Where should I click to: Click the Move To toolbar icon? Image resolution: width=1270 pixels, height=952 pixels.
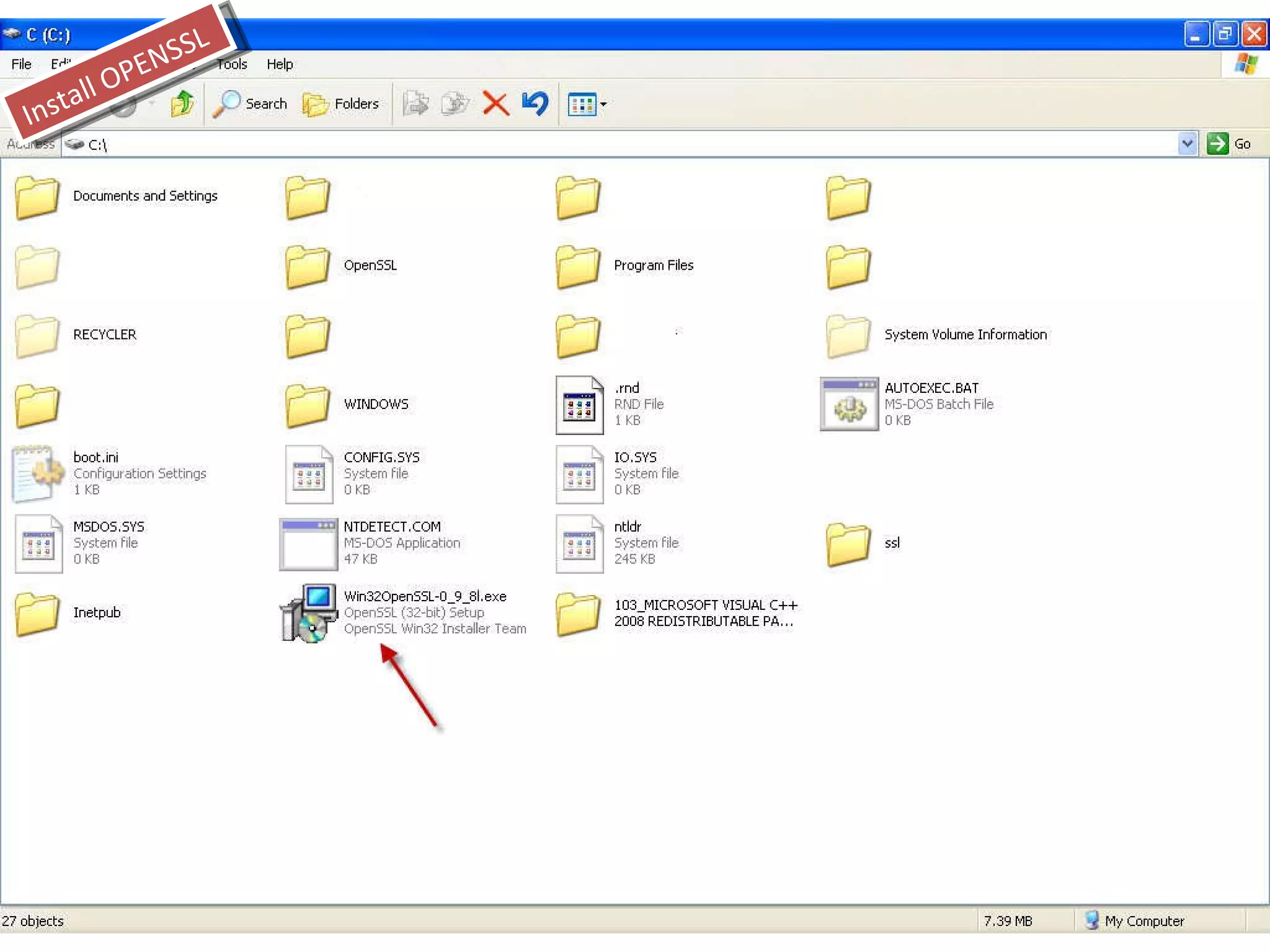tap(415, 104)
